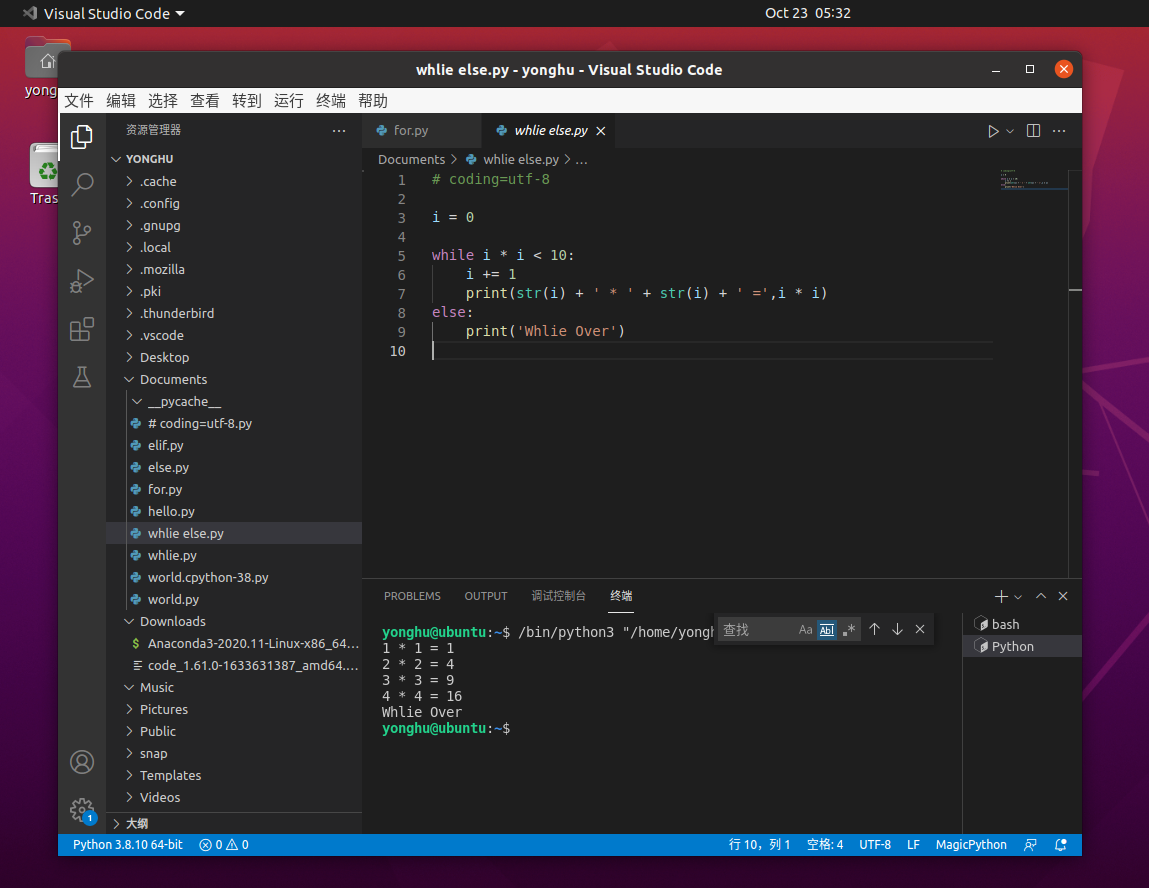Open the Source Control view

click(x=81, y=233)
